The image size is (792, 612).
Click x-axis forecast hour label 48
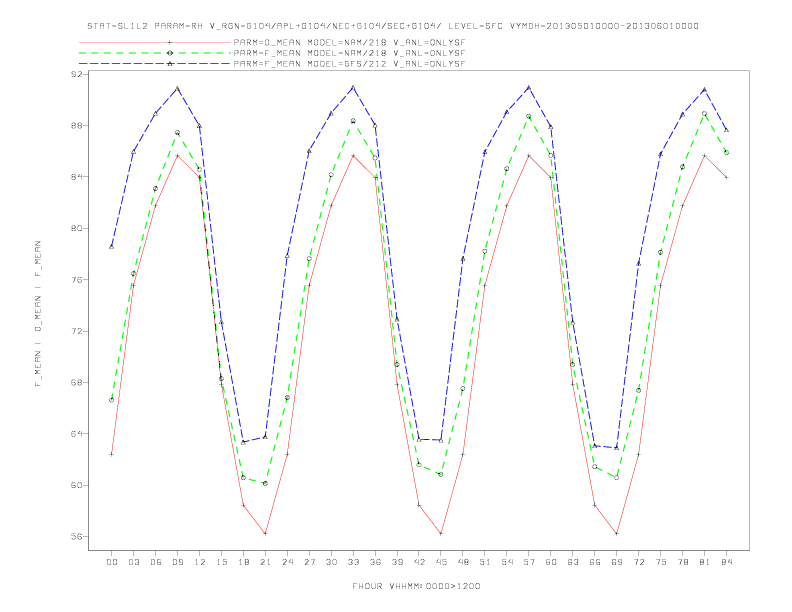pos(463,562)
